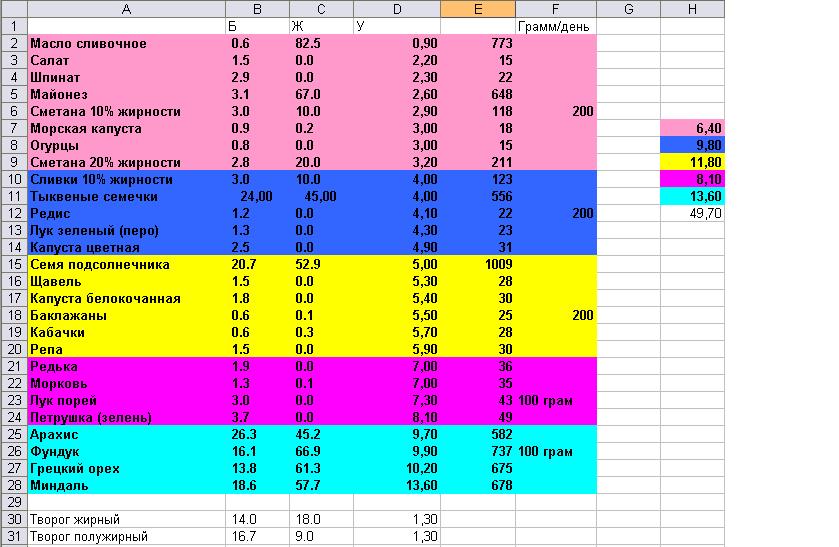Screen dimensions: 839x547
Task: Select the 82.5 fat value cell
Action: point(321,44)
